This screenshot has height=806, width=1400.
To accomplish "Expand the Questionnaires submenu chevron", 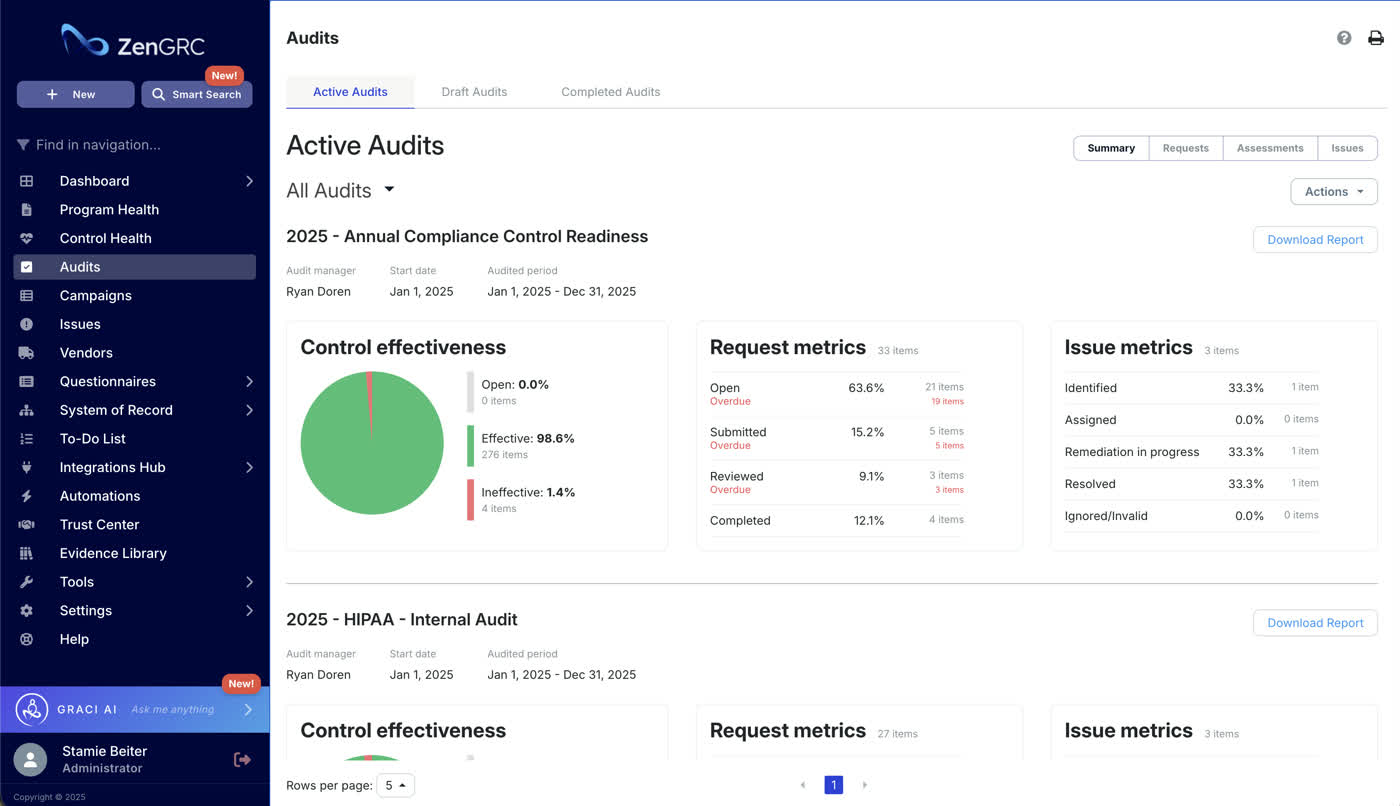I will click(249, 382).
